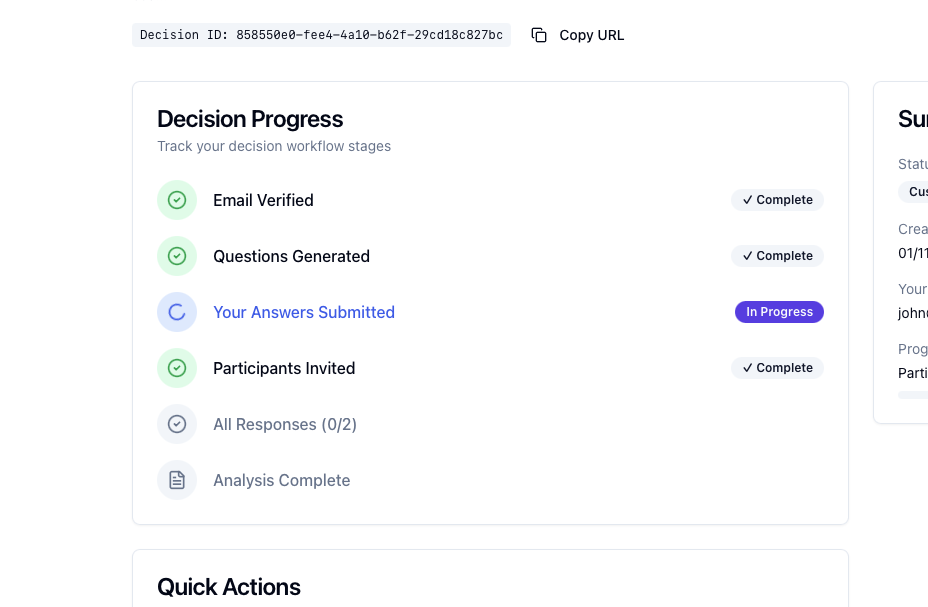This screenshot has width=928, height=607.
Task: Click the checkmark inside the Email Verified Complete badge
Action: pyautogui.click(x=748, y=200)
